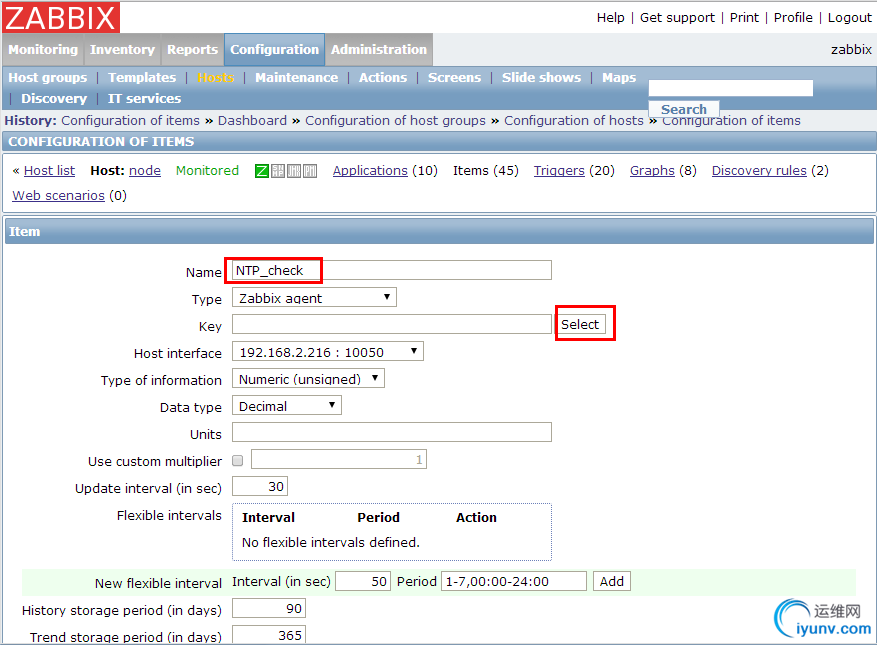
Task: Open the Graphs link
Action: coord(652,171)
